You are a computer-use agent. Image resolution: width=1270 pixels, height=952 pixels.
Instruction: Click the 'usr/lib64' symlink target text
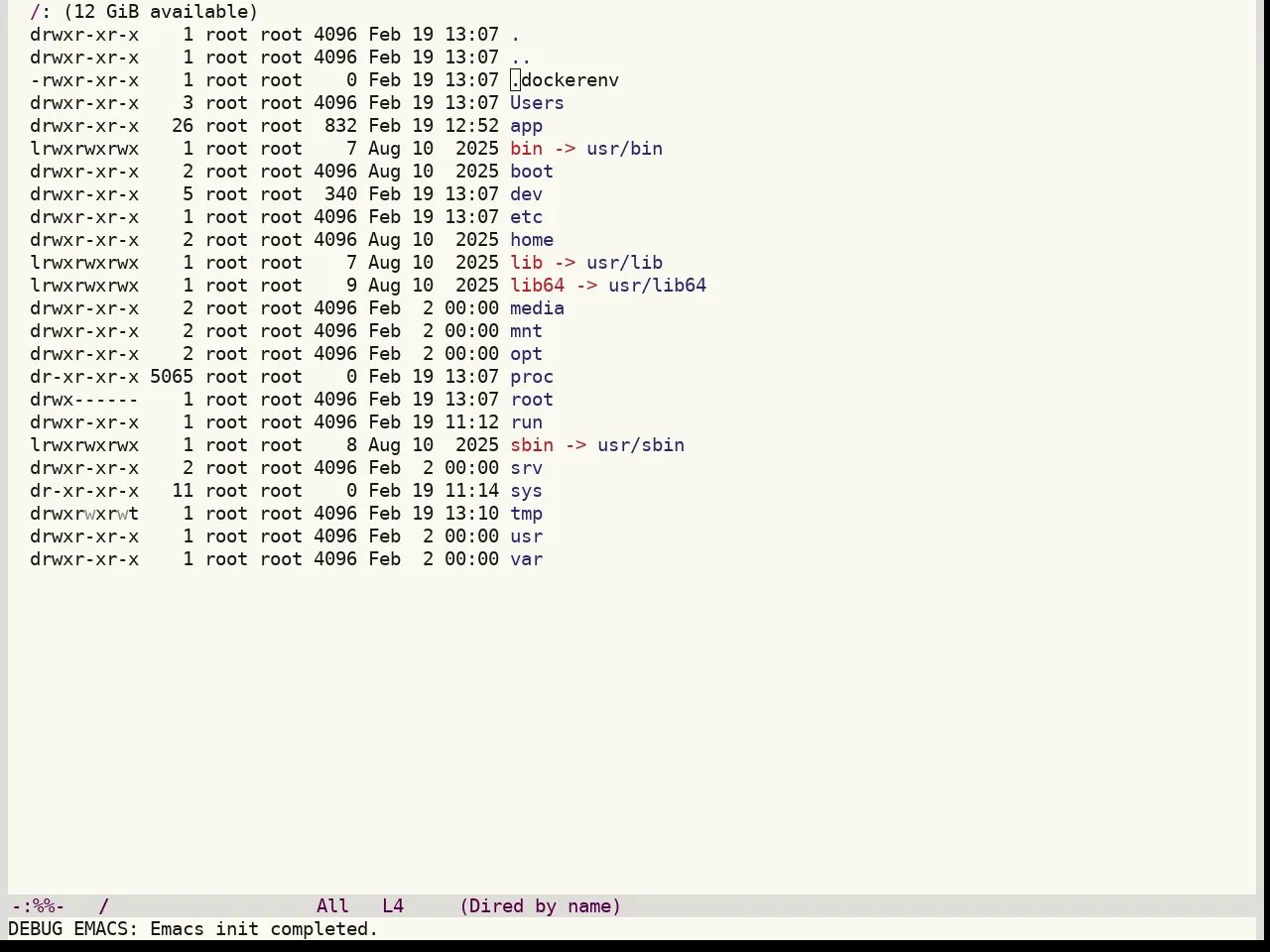(657, 286)
